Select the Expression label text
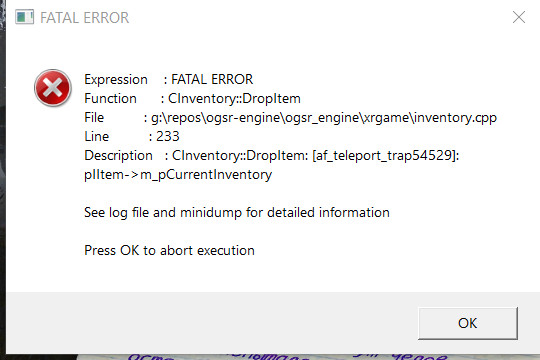The height and width of the screenshot is (360, 540). point(116,80)
